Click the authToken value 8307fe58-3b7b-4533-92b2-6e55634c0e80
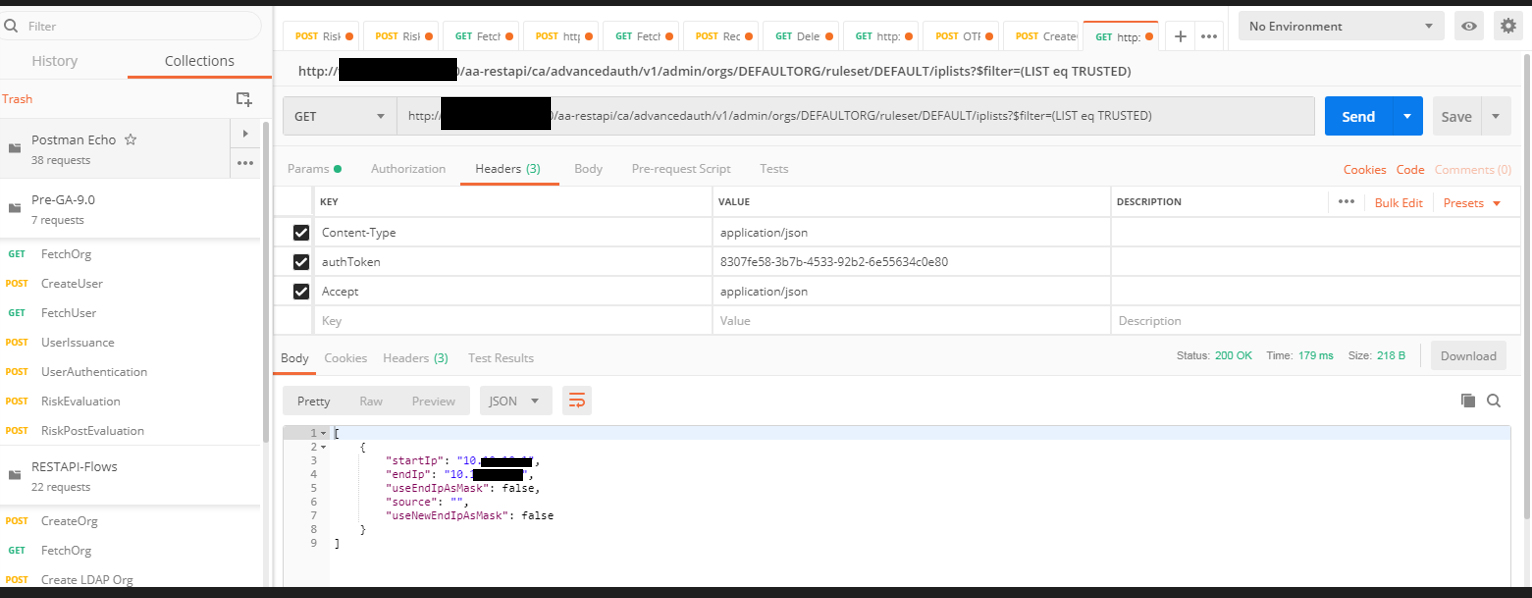 [x=834, y=262]
